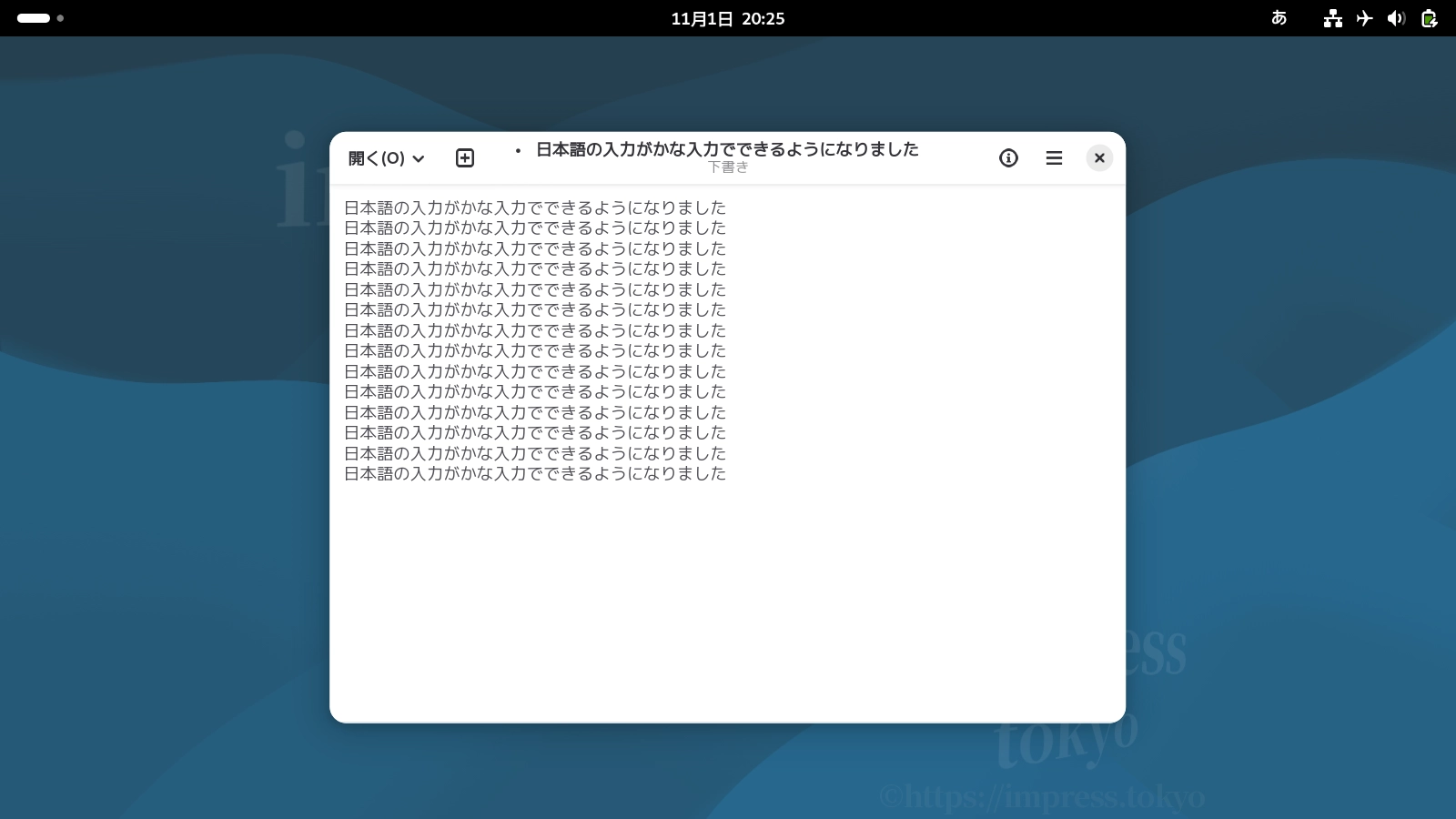Click the tenth line of text in the editor

tap(535, 392)
